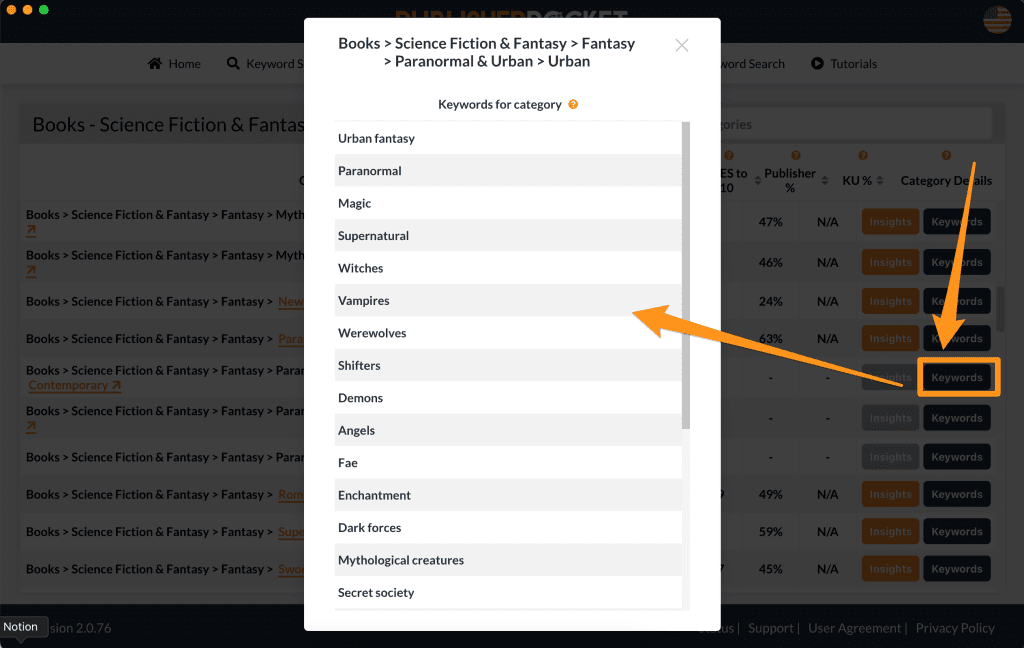Screen dimensions: 1024x648
Task: Click the keyword list scrollbar in popup
Action: coord(685,270)
